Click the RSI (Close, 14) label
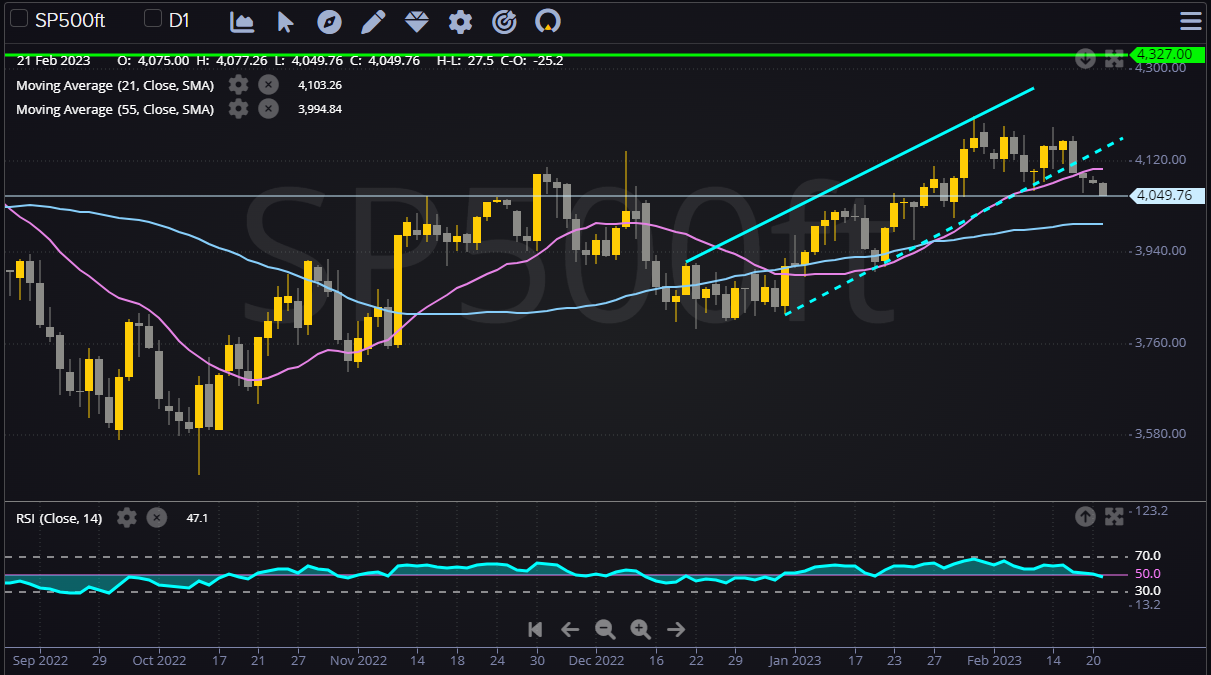Viewport: 1211px width, 675px height. tap(59, 518)
